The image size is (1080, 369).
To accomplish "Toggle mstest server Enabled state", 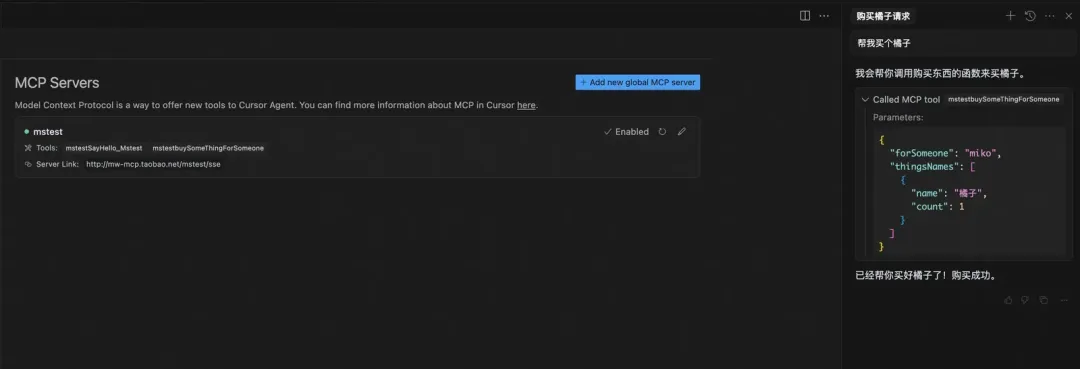I will [x=626, y=131].
